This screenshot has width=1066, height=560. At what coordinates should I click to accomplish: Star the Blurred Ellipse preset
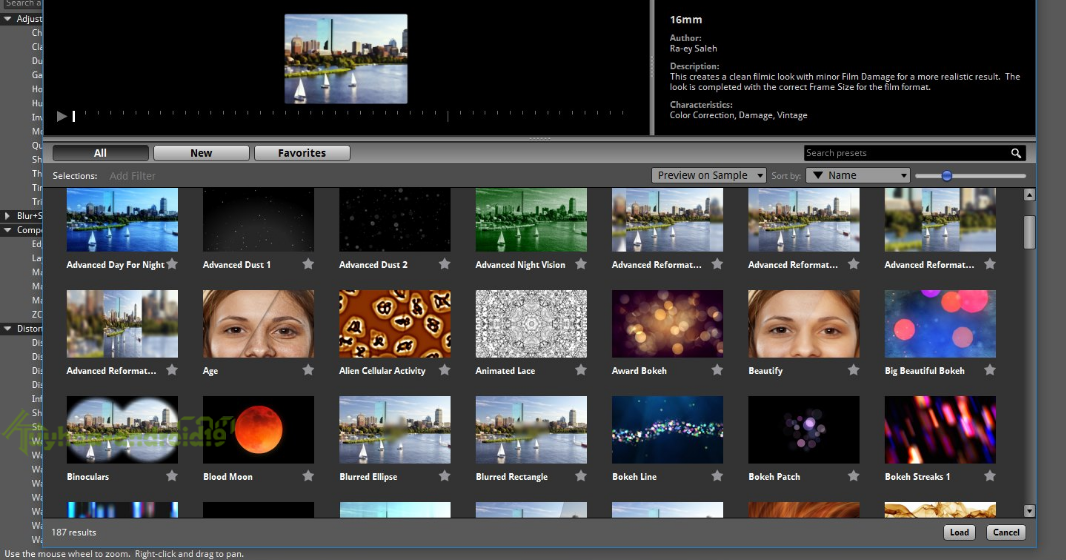445,476
